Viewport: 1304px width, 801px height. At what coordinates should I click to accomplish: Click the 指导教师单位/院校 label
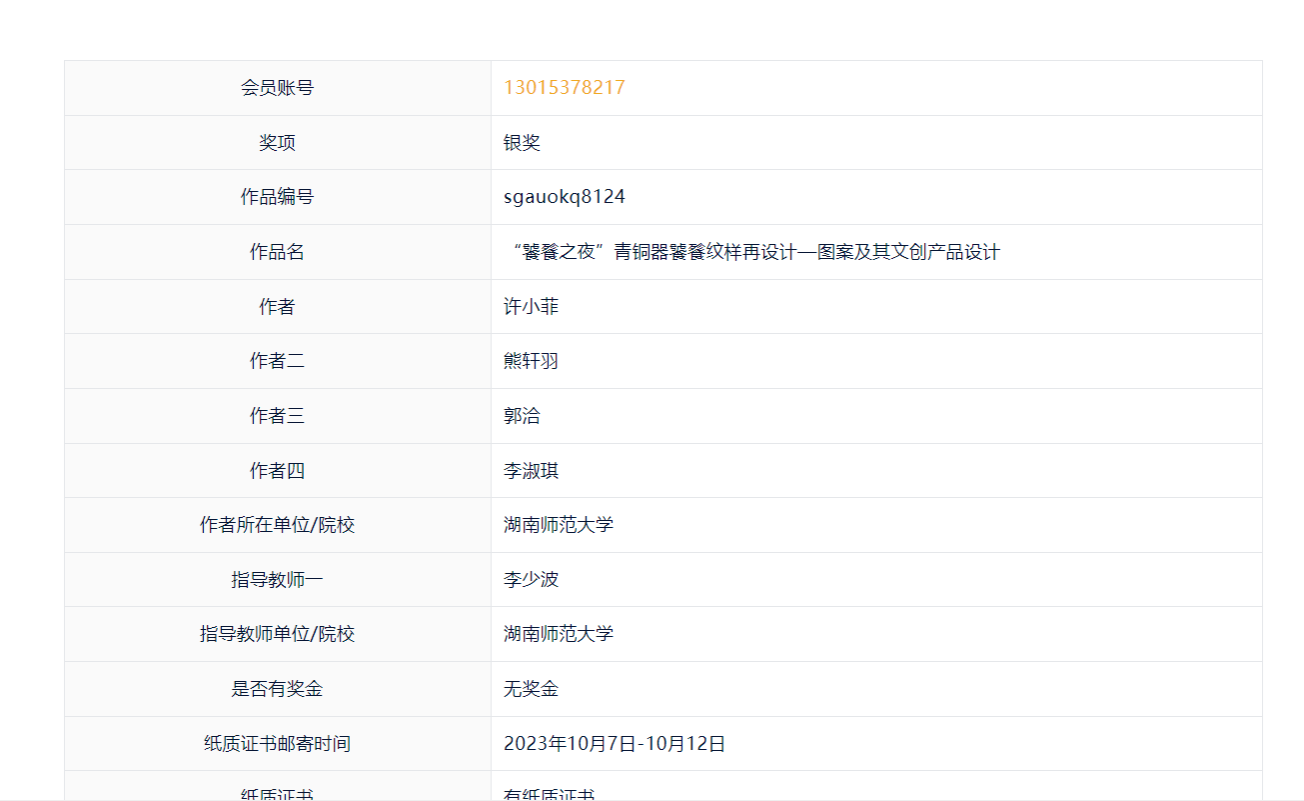(x=277, y=634)
